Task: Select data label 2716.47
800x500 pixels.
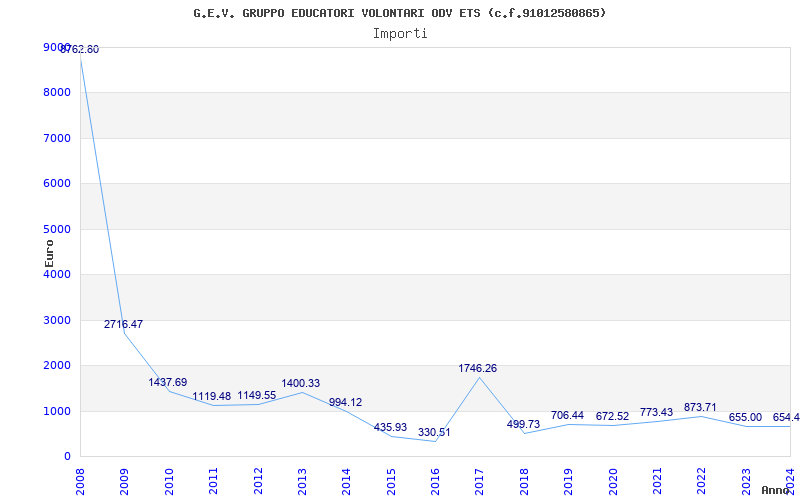Action: [x=123, y=324]
